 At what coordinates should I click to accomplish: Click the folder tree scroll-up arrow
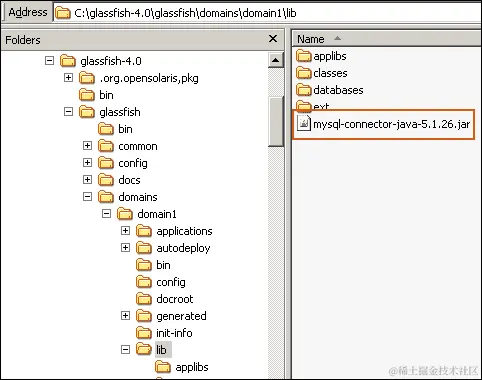click(x=275, y=60)
